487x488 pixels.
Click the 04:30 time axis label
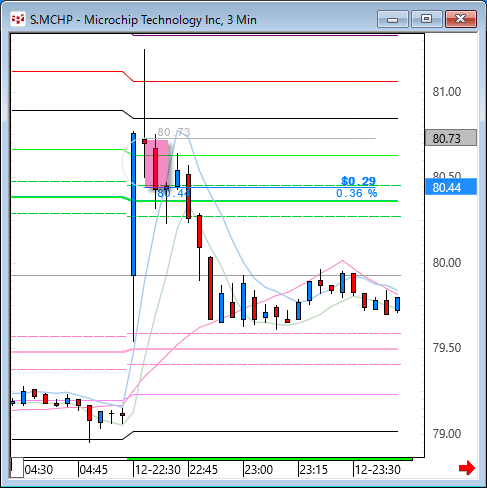[x=39, y=470]
